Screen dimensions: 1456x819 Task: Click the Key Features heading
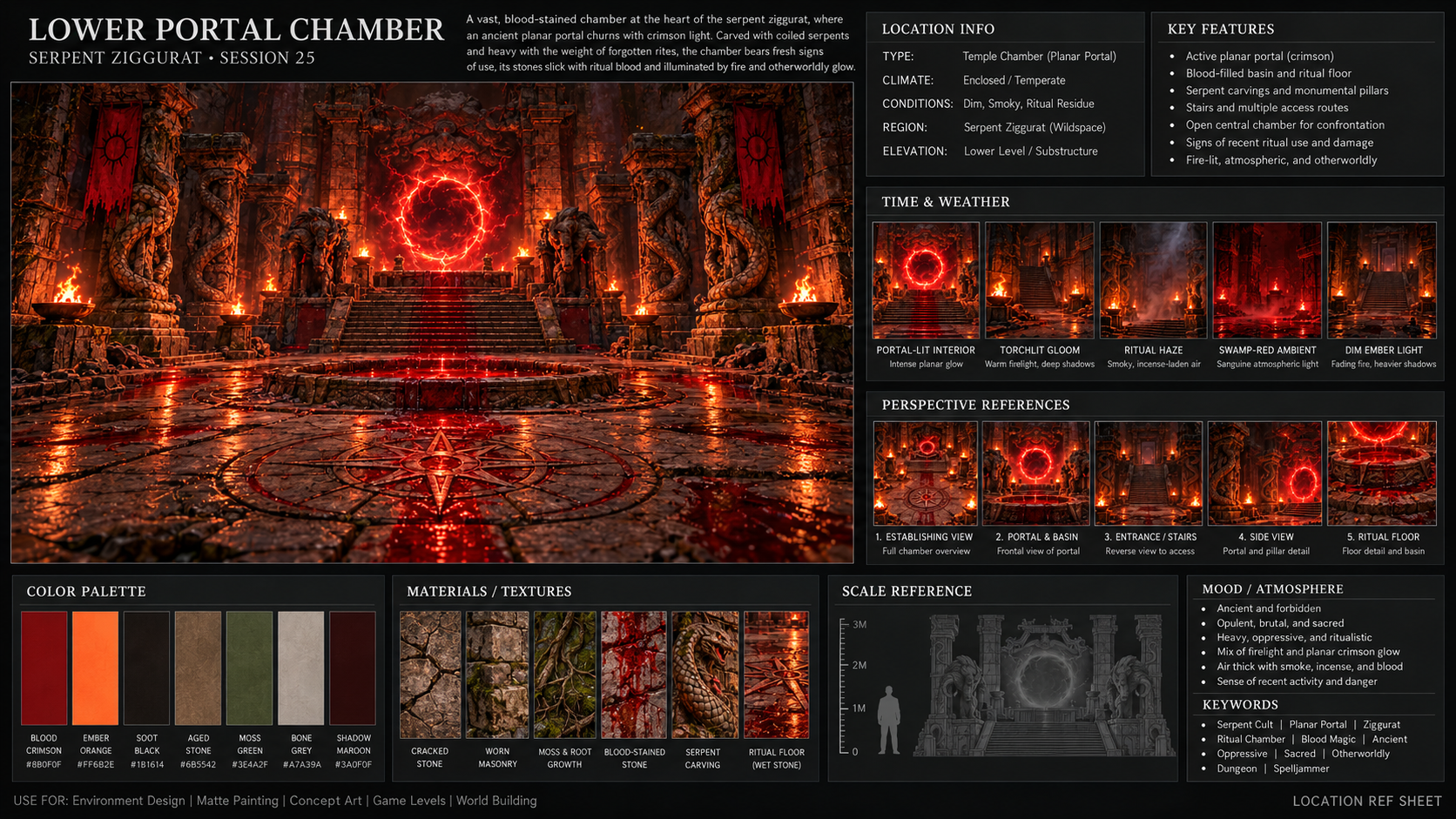[x=1220, y=29]
